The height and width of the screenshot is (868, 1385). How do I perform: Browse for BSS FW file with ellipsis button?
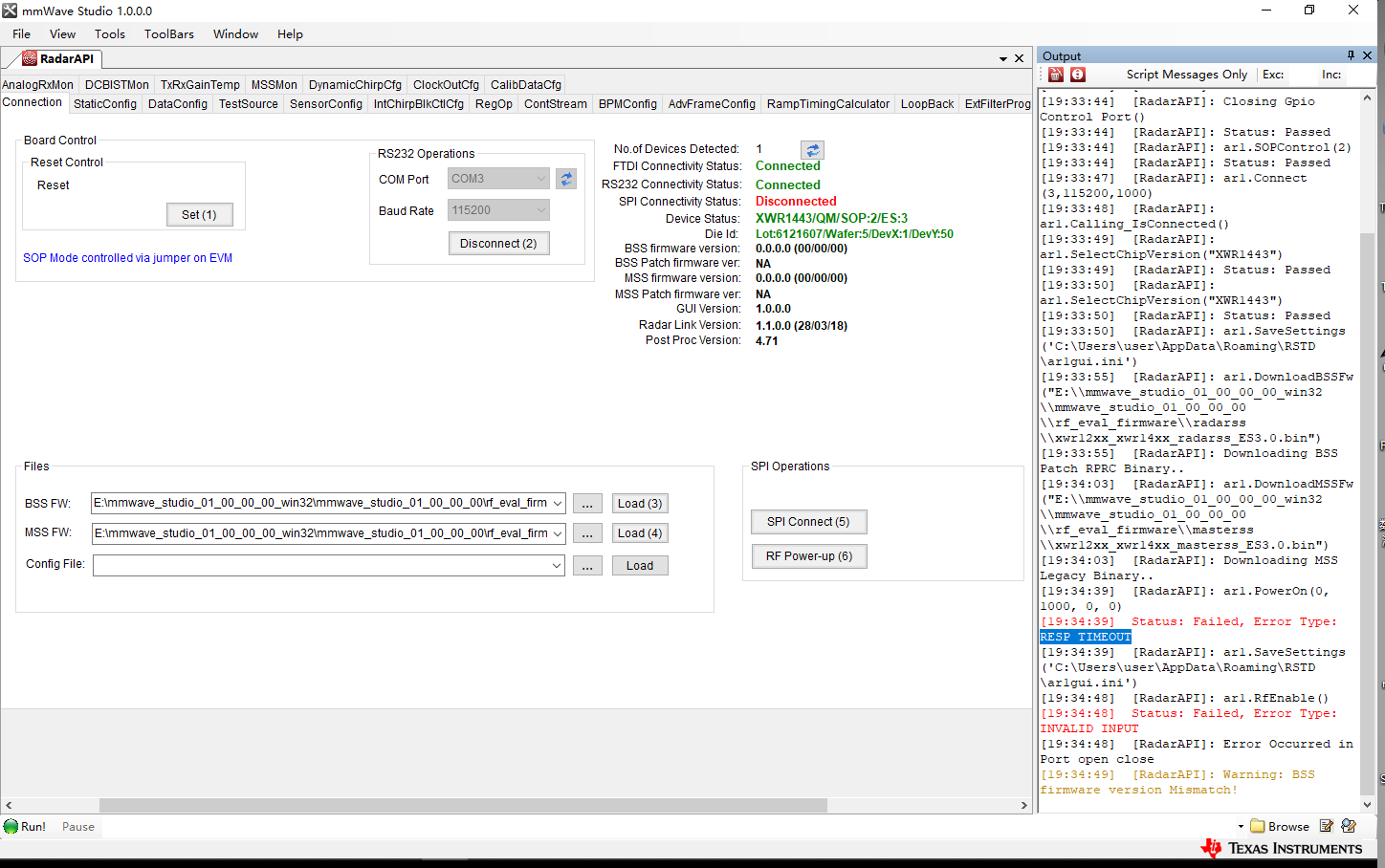tap(587, 504)
